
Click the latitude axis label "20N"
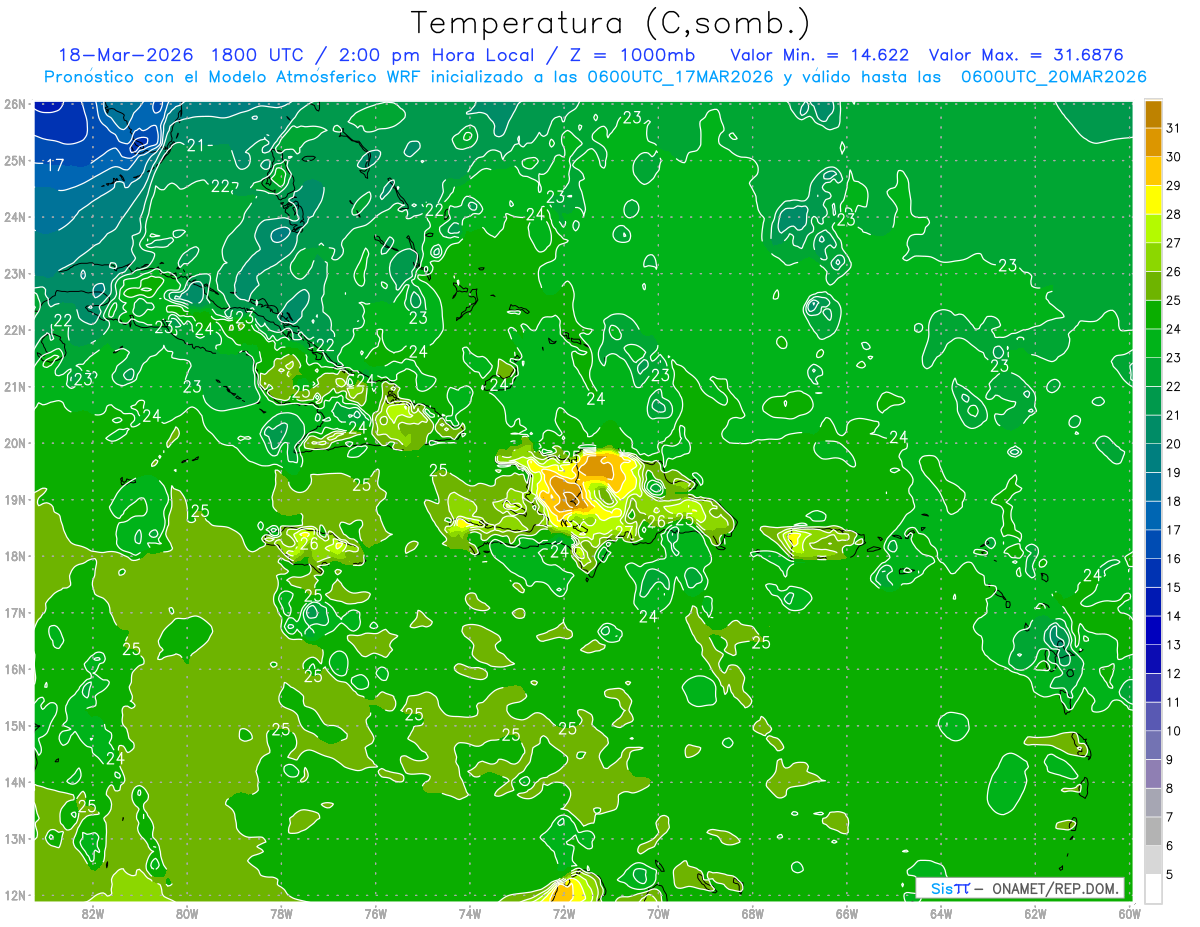(15, 443)
